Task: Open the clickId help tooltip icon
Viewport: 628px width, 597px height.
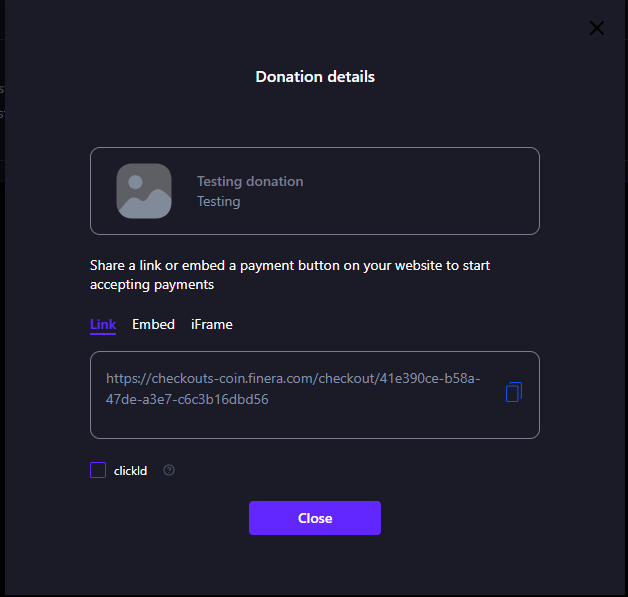Action: coord(169,470)
